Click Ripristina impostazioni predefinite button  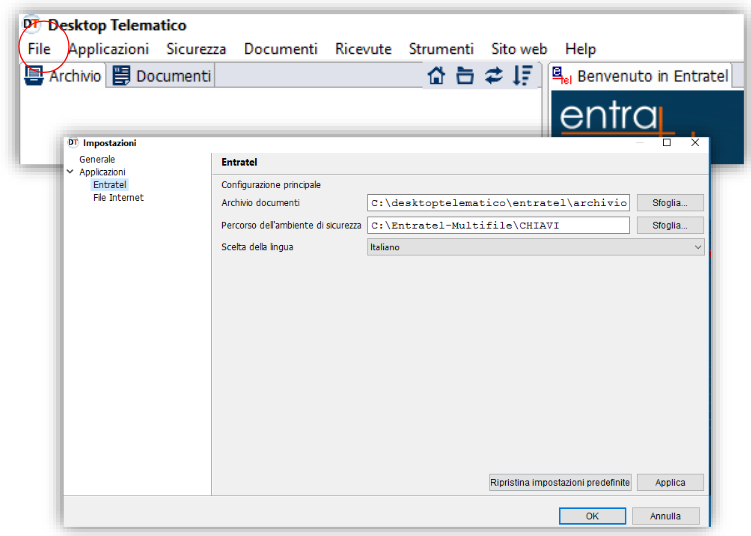point(560,482)
